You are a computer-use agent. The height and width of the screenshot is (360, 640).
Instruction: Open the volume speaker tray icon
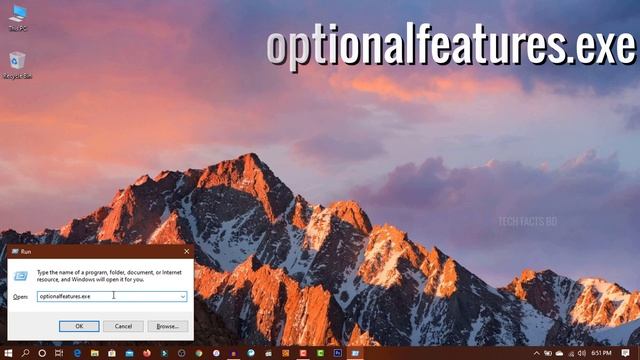click(582, 353)
